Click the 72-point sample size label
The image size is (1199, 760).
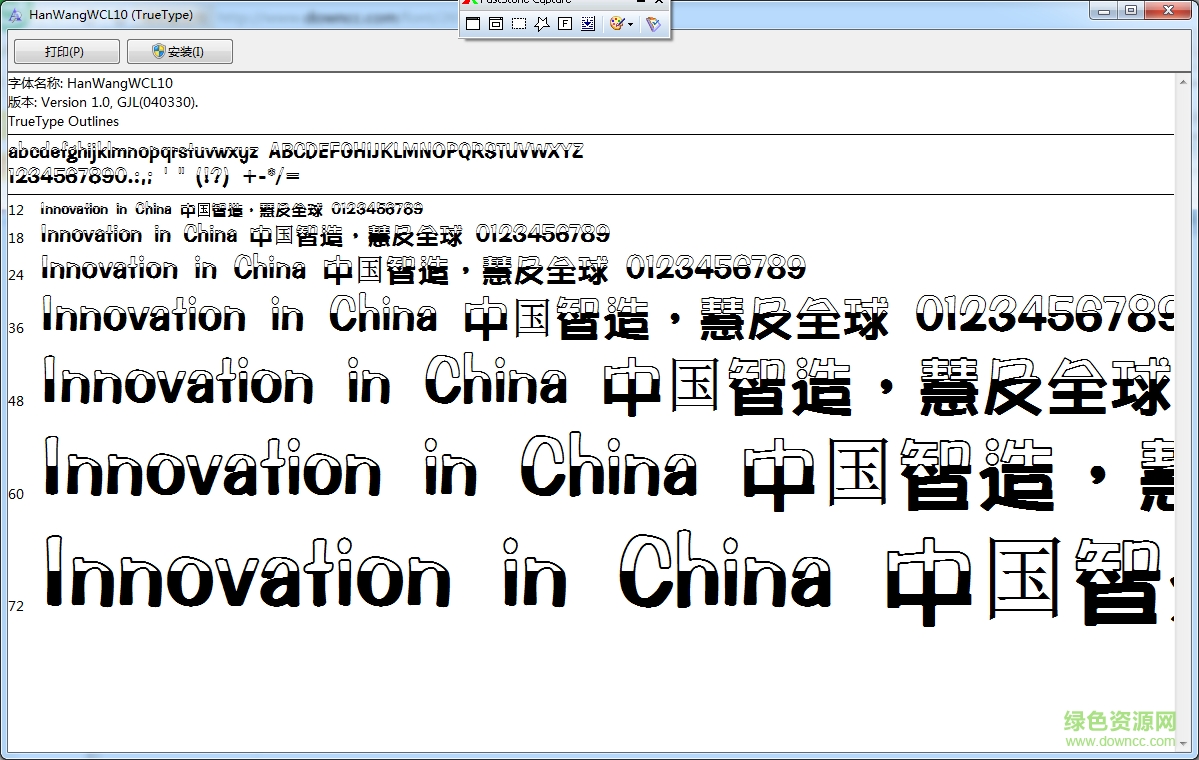tap(16, 606)
